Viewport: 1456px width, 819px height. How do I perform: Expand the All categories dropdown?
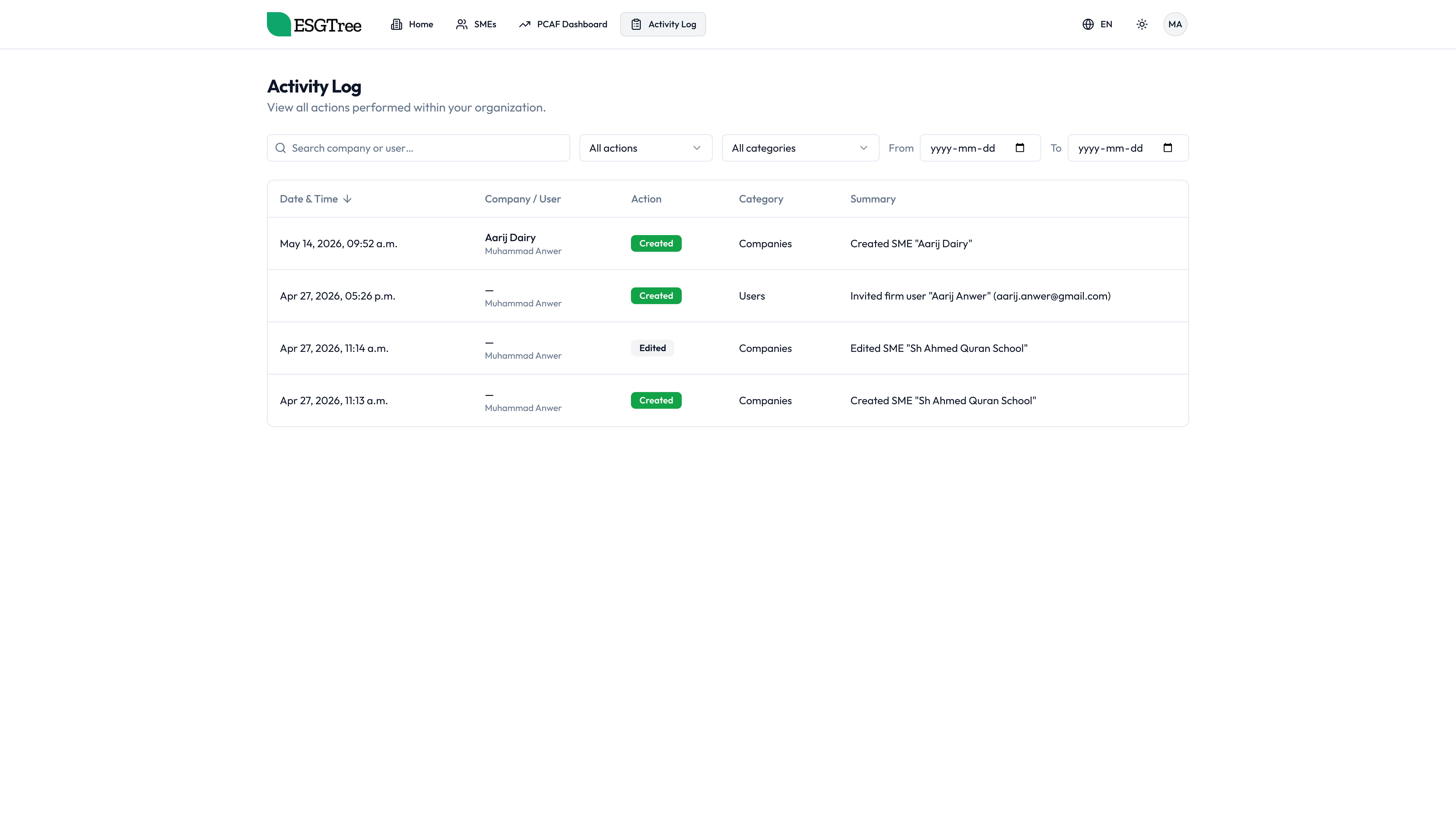pyautogui.click(x=800, y=148)
